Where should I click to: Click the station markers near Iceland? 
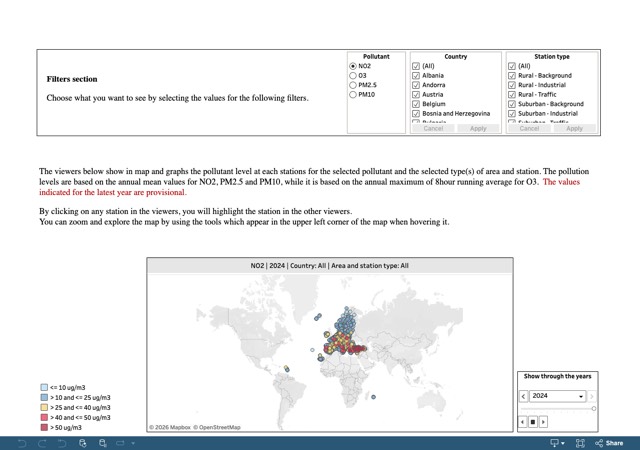(318, 317)
